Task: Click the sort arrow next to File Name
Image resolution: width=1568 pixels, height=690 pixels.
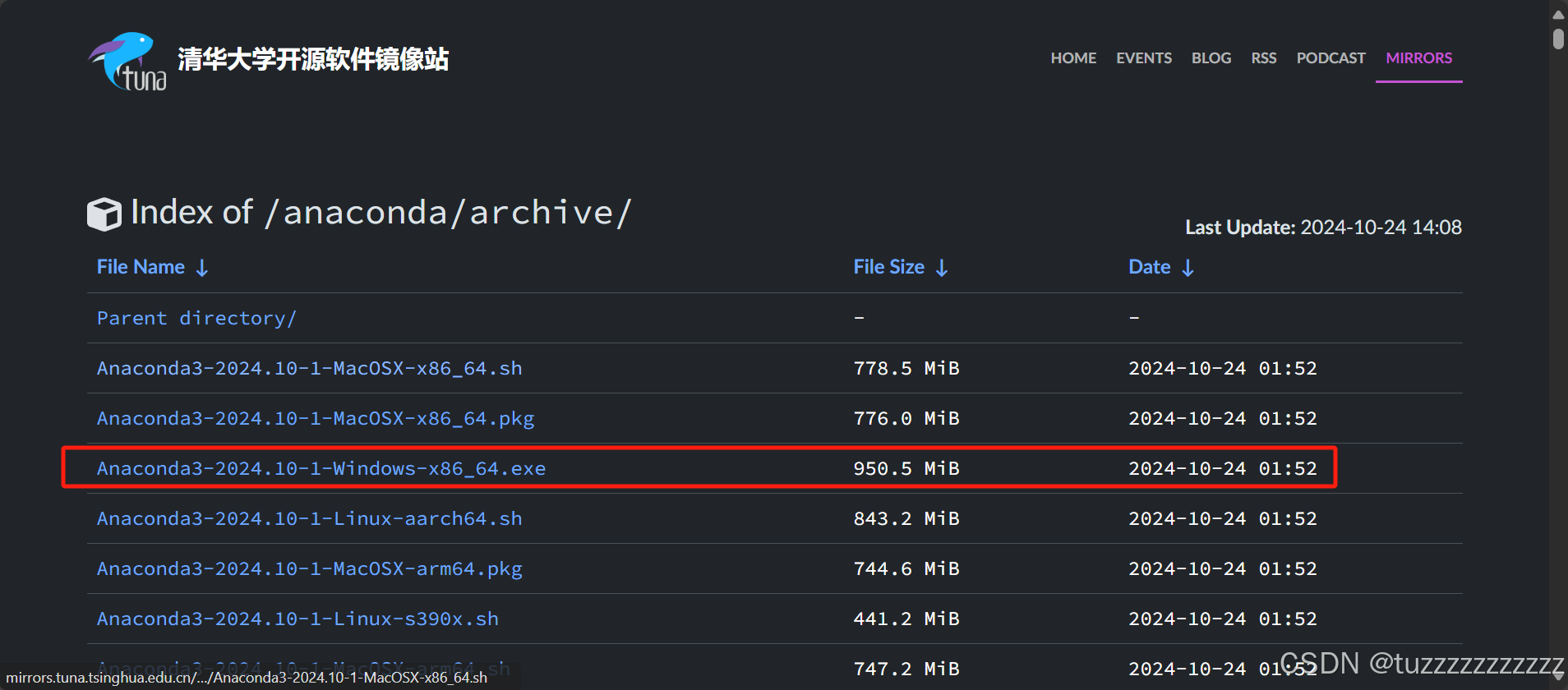Action: tap(202, 268)
